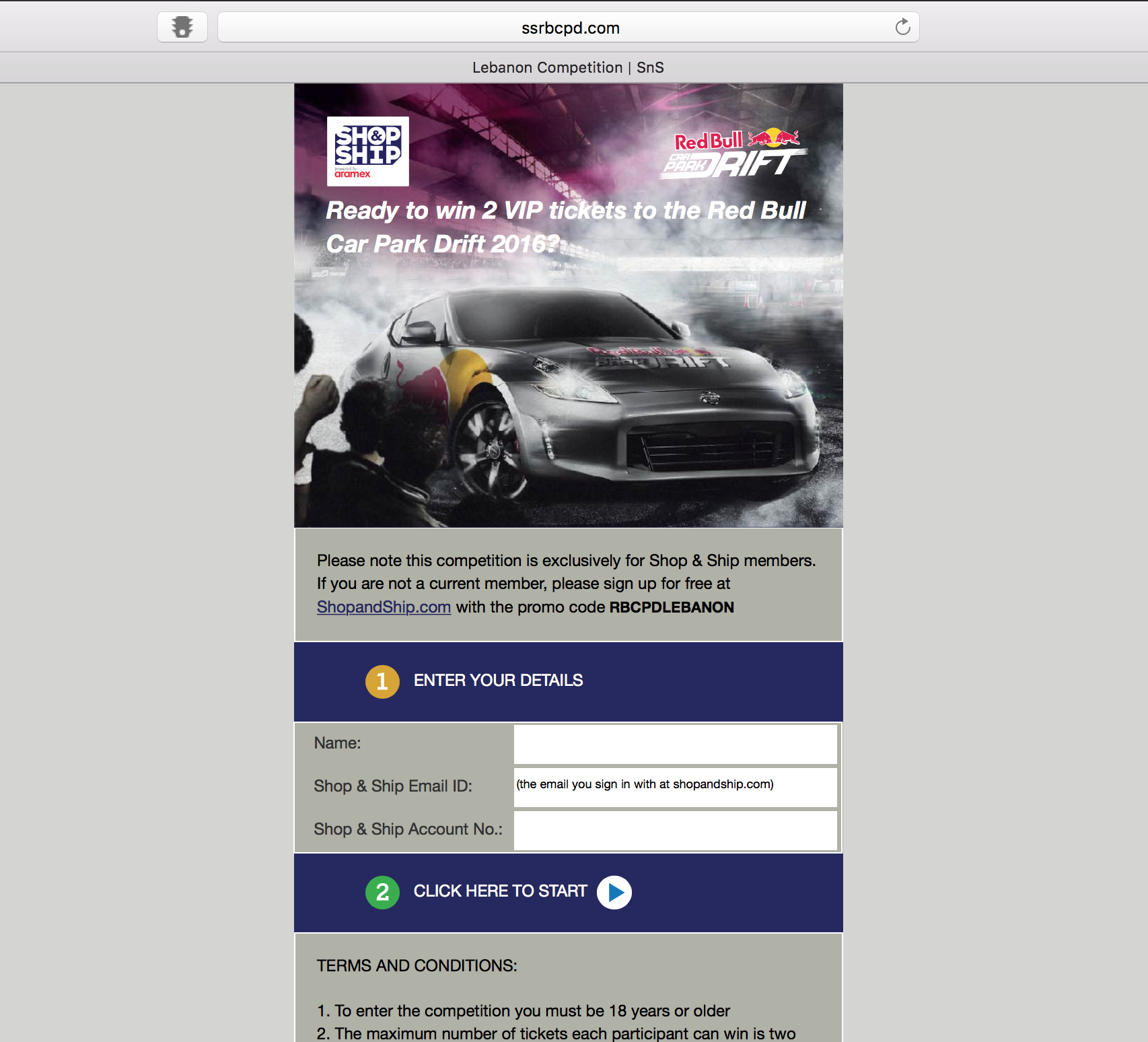Click the blue play arrow icon

click(614, 892)
